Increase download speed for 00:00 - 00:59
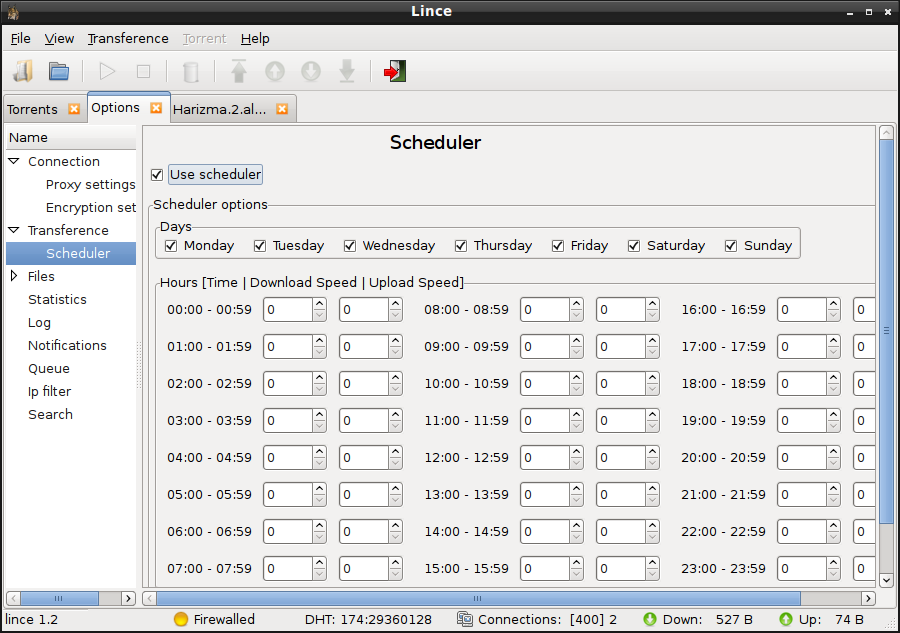 coord(319,304)
